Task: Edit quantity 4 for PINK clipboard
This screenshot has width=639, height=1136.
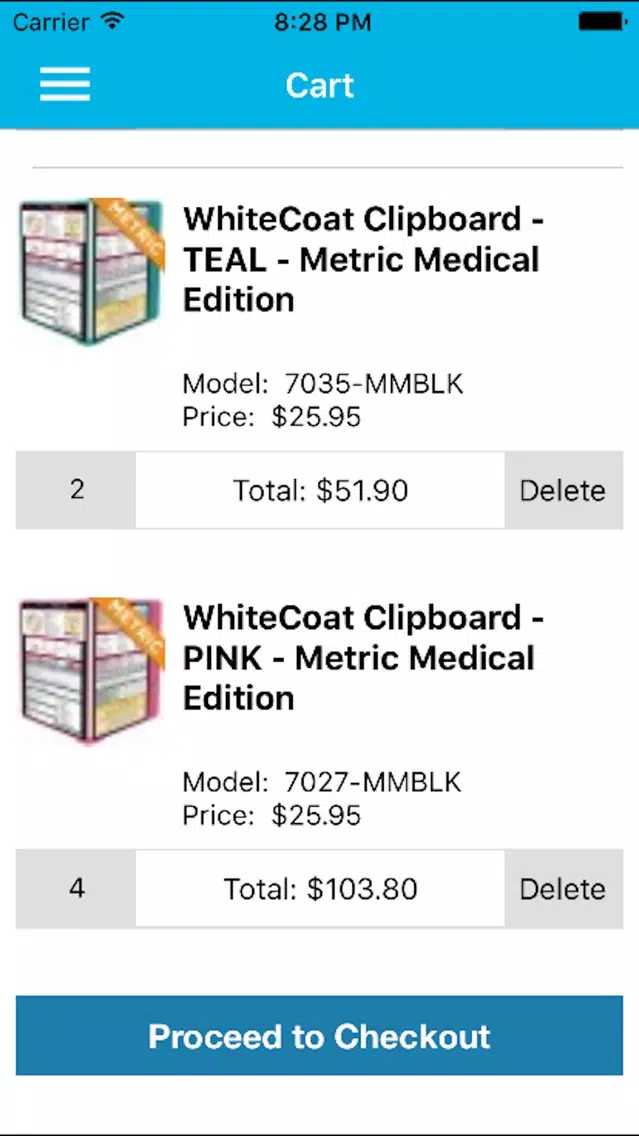Action: click(x=77, y=888)
